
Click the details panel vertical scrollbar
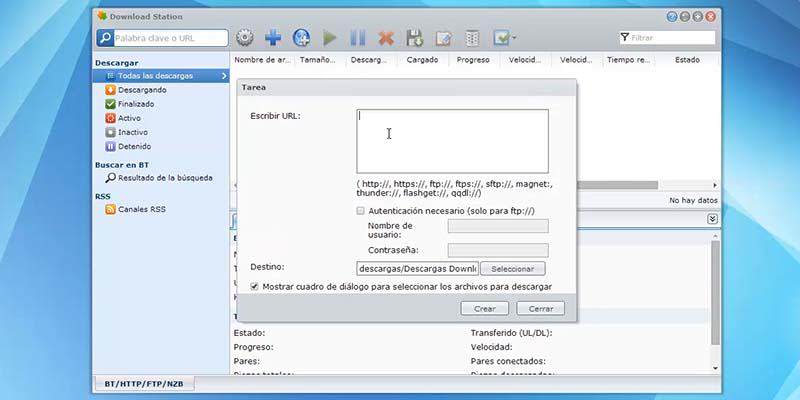click(x=715, y=293)
